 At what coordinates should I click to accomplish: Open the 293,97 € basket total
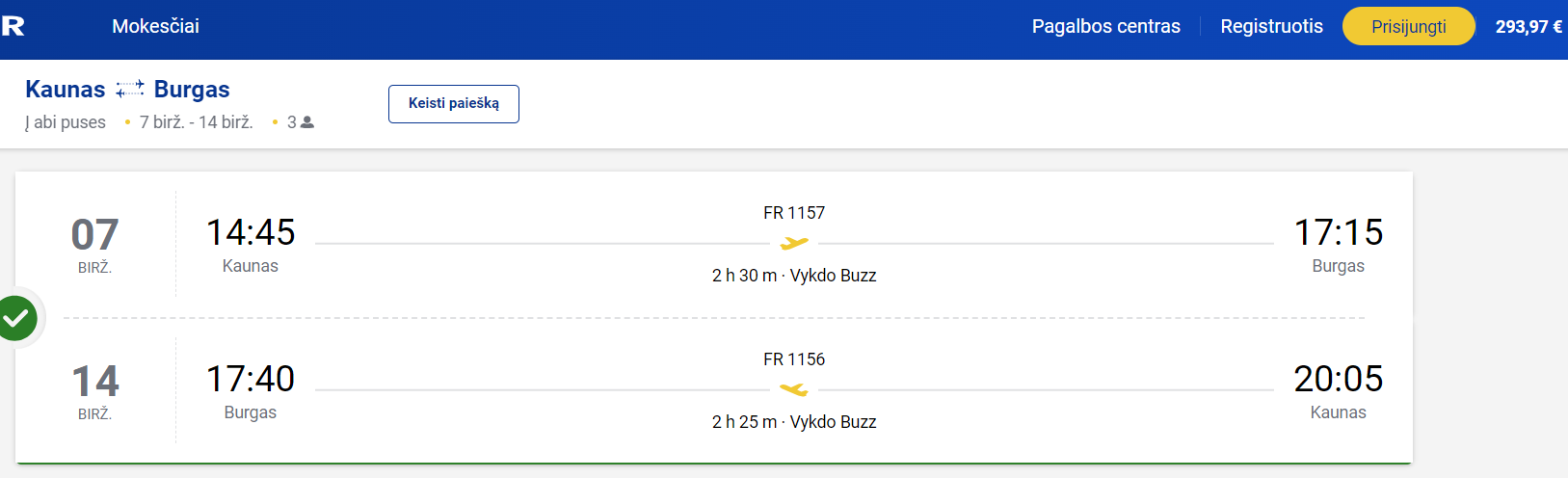click(1528, 27)
